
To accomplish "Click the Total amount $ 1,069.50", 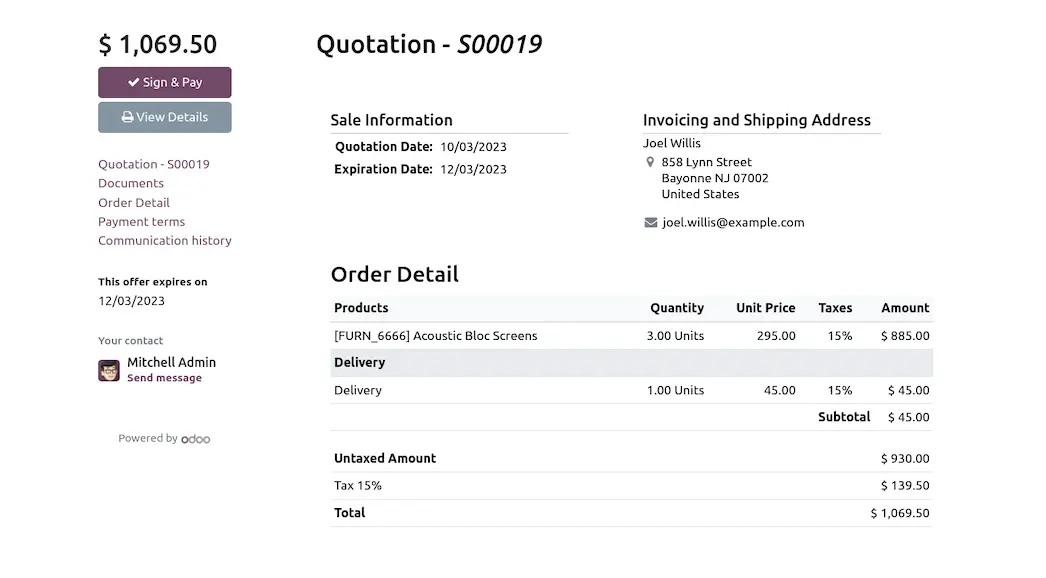I will pyautogui.click(x=900, y=513).
